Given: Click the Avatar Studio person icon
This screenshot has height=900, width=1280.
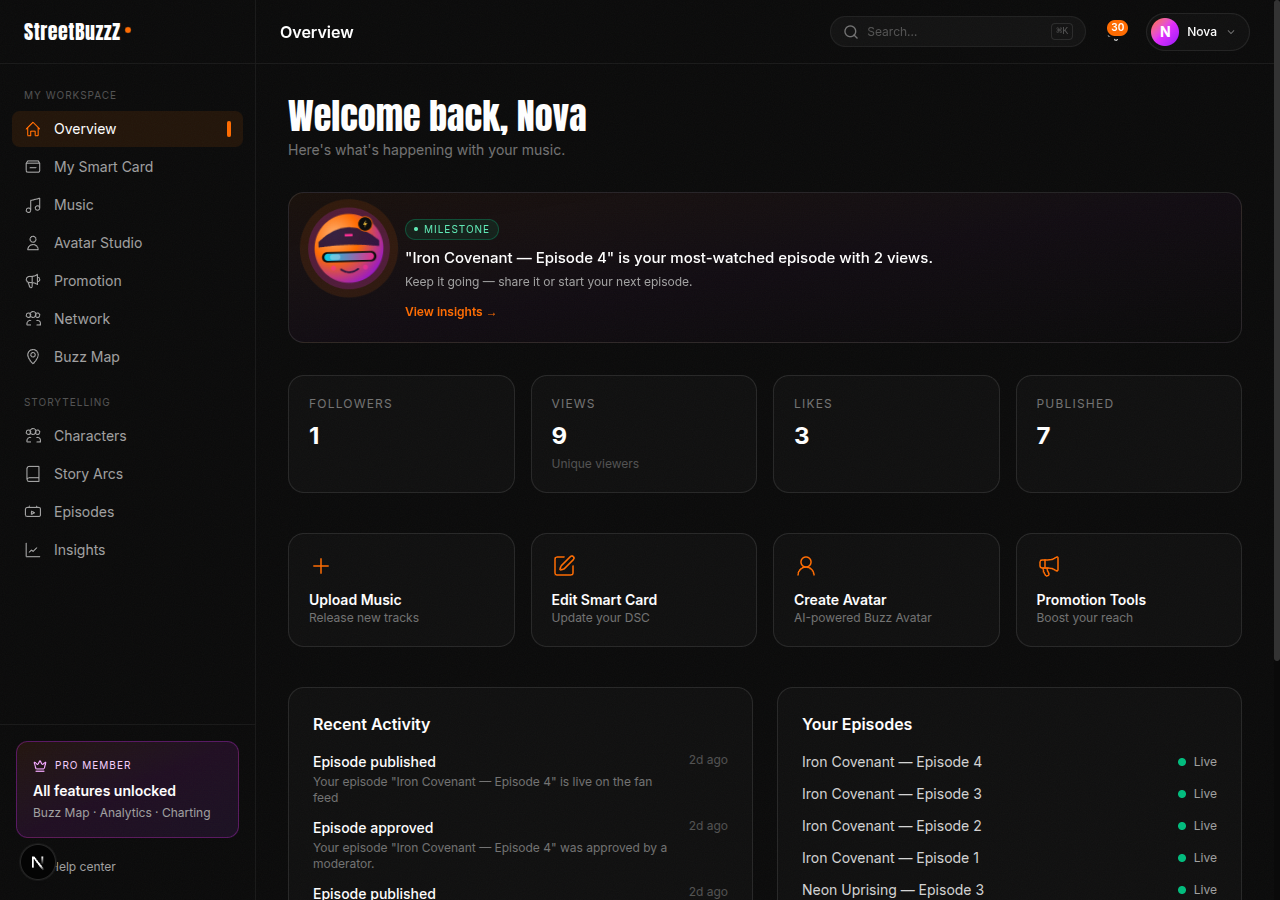Looking at the screenshot, I should pos(33,243).
